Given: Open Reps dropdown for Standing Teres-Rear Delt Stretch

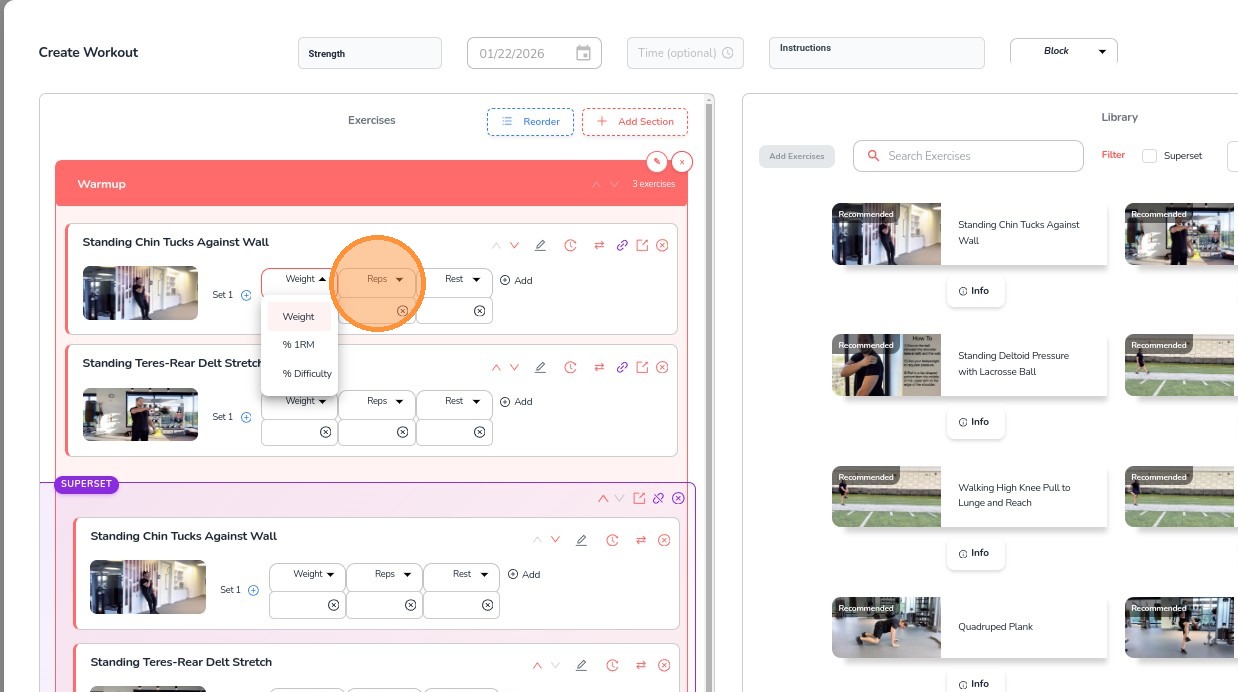Looking at the screenshot, I should point(377,402).
